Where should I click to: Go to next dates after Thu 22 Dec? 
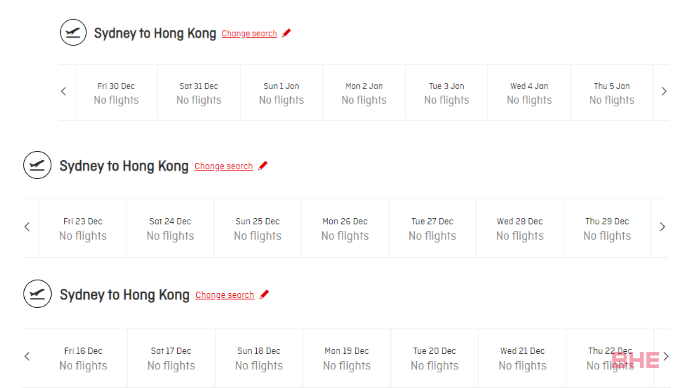tap(666, 356)
